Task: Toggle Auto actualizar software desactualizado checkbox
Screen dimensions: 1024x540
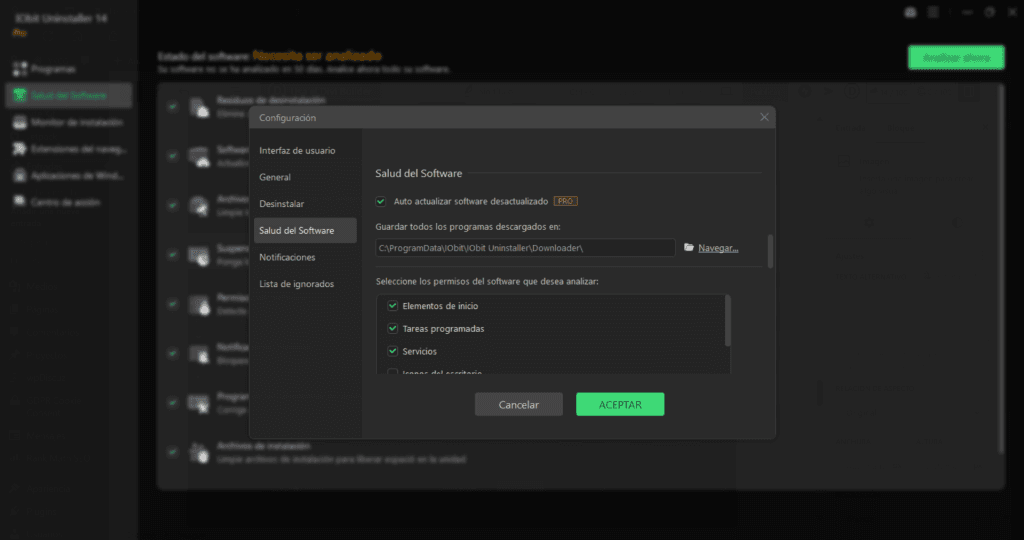Action: coord(381,201)
